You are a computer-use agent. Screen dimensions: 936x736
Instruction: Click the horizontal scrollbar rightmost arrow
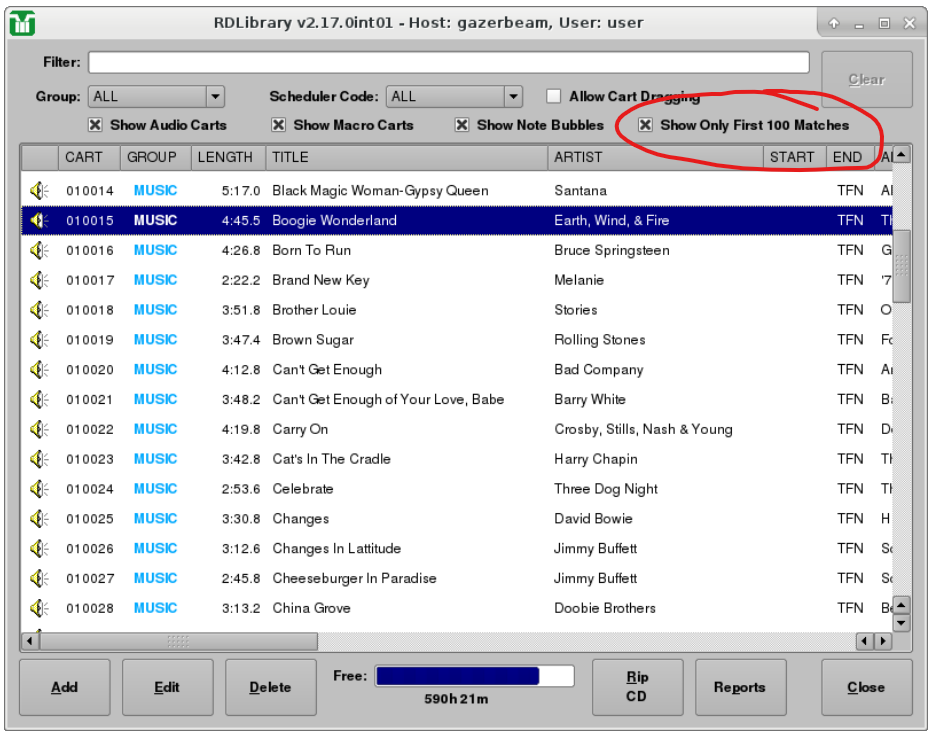pyautogui.click(x=883, y=642)
